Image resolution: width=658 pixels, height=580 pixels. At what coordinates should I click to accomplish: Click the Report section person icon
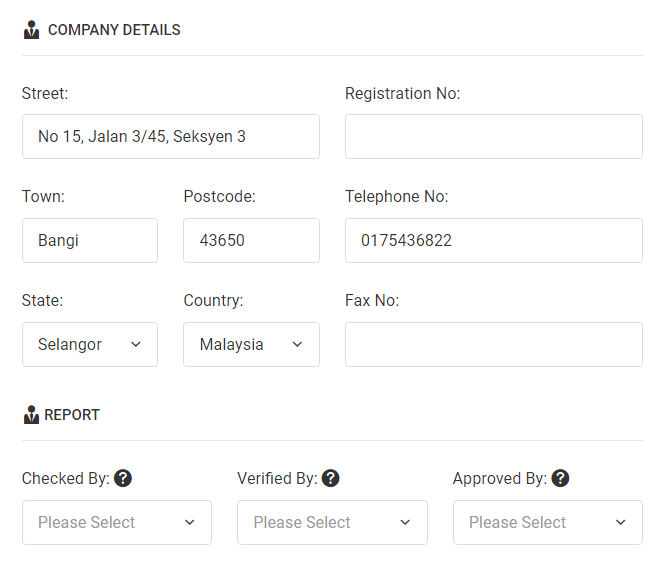click(x=31, y=415)
